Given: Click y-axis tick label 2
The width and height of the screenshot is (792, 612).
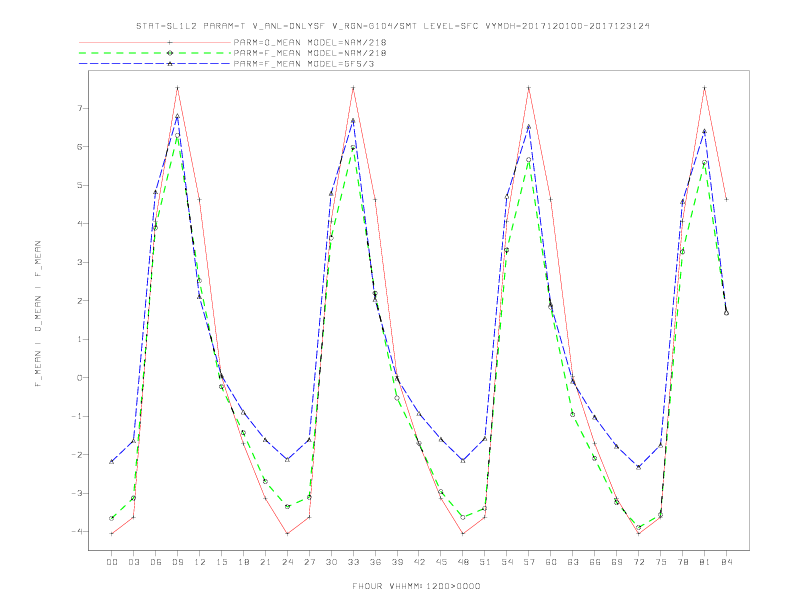Looking at the screenshot, I should click(80, 300).
